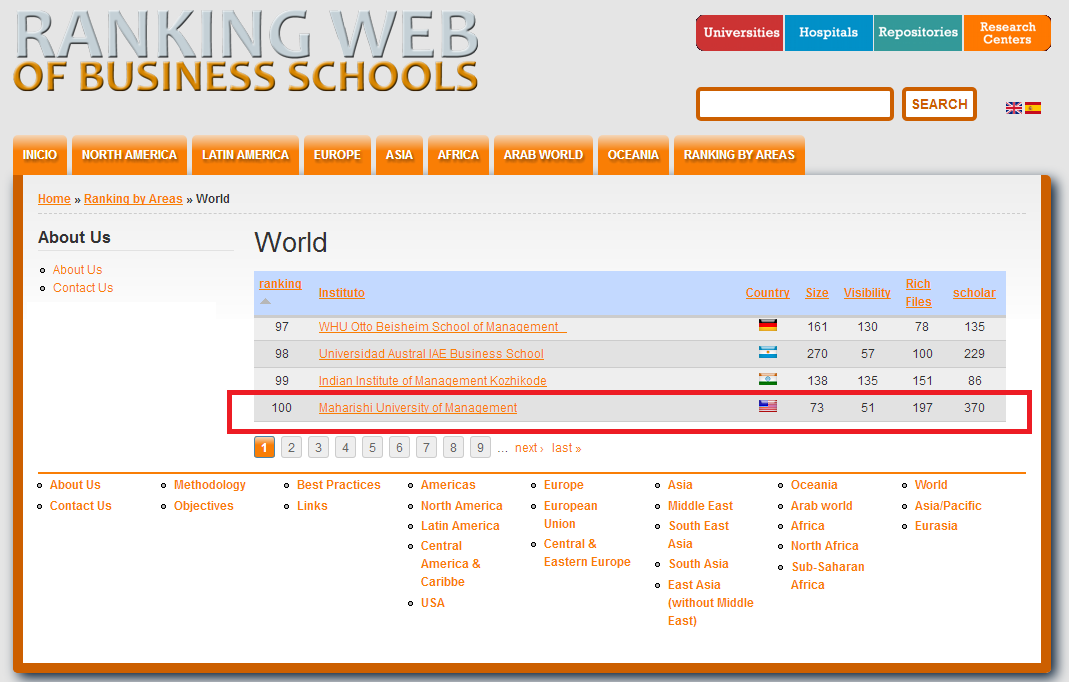Open Best Practices in the footer

click(338, 485)
